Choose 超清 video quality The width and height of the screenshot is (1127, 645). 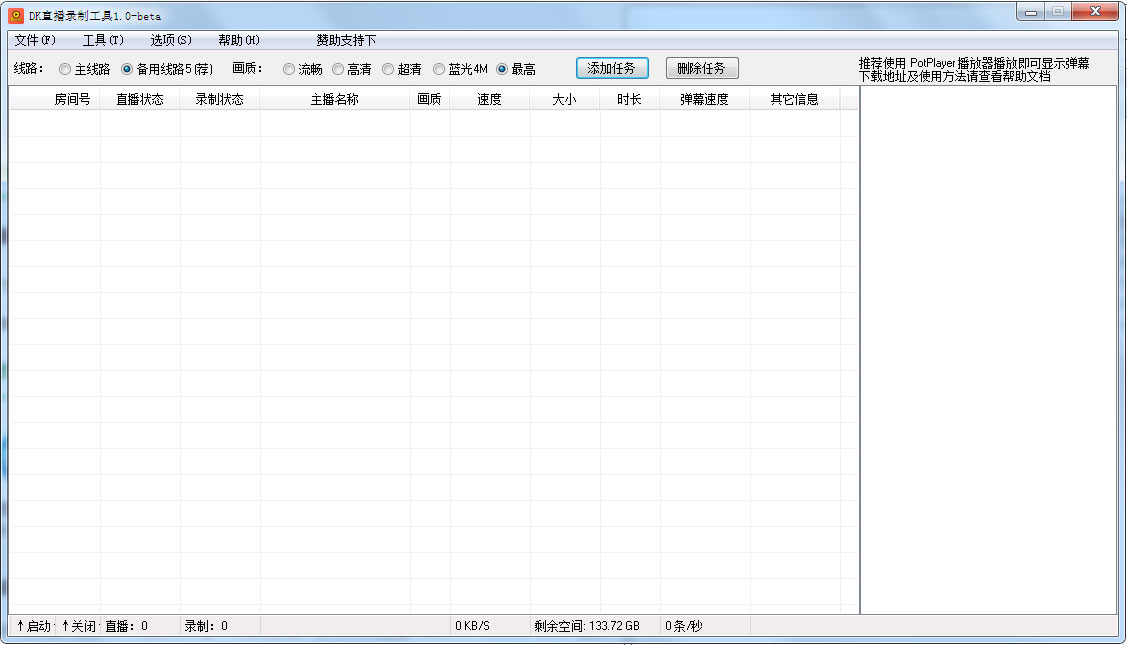[388, 69]
